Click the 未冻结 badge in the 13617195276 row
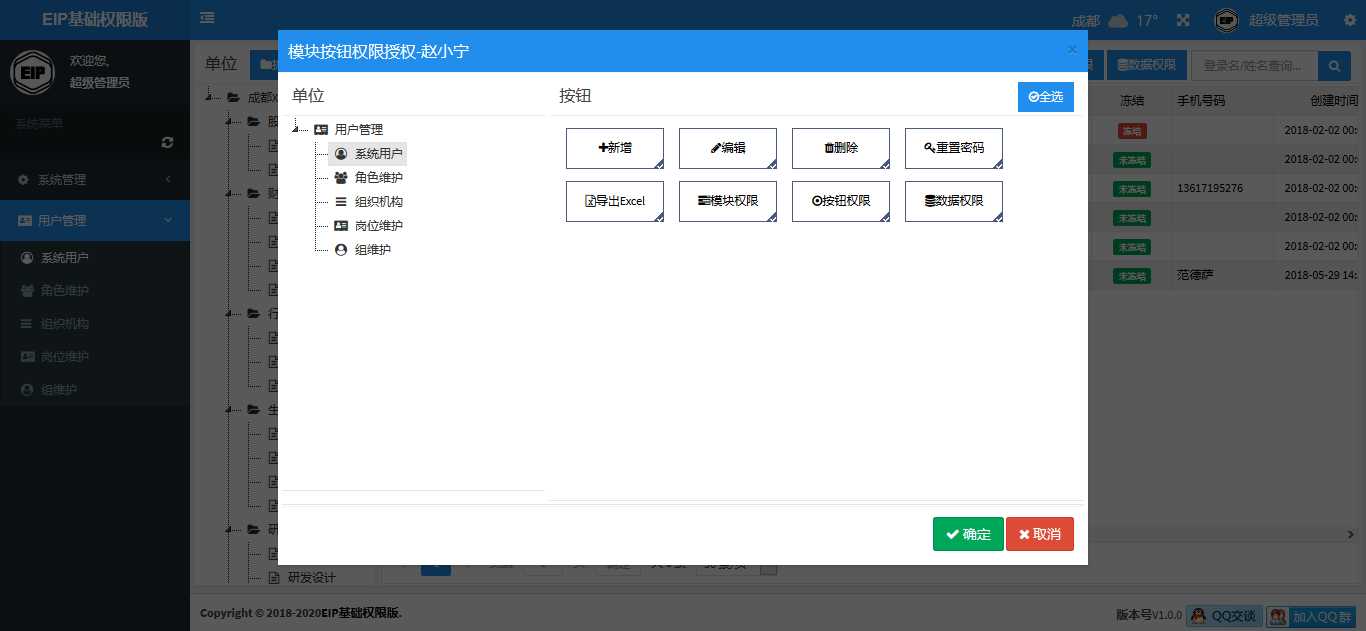The image size is (1366, 631). pos(1132,189)
